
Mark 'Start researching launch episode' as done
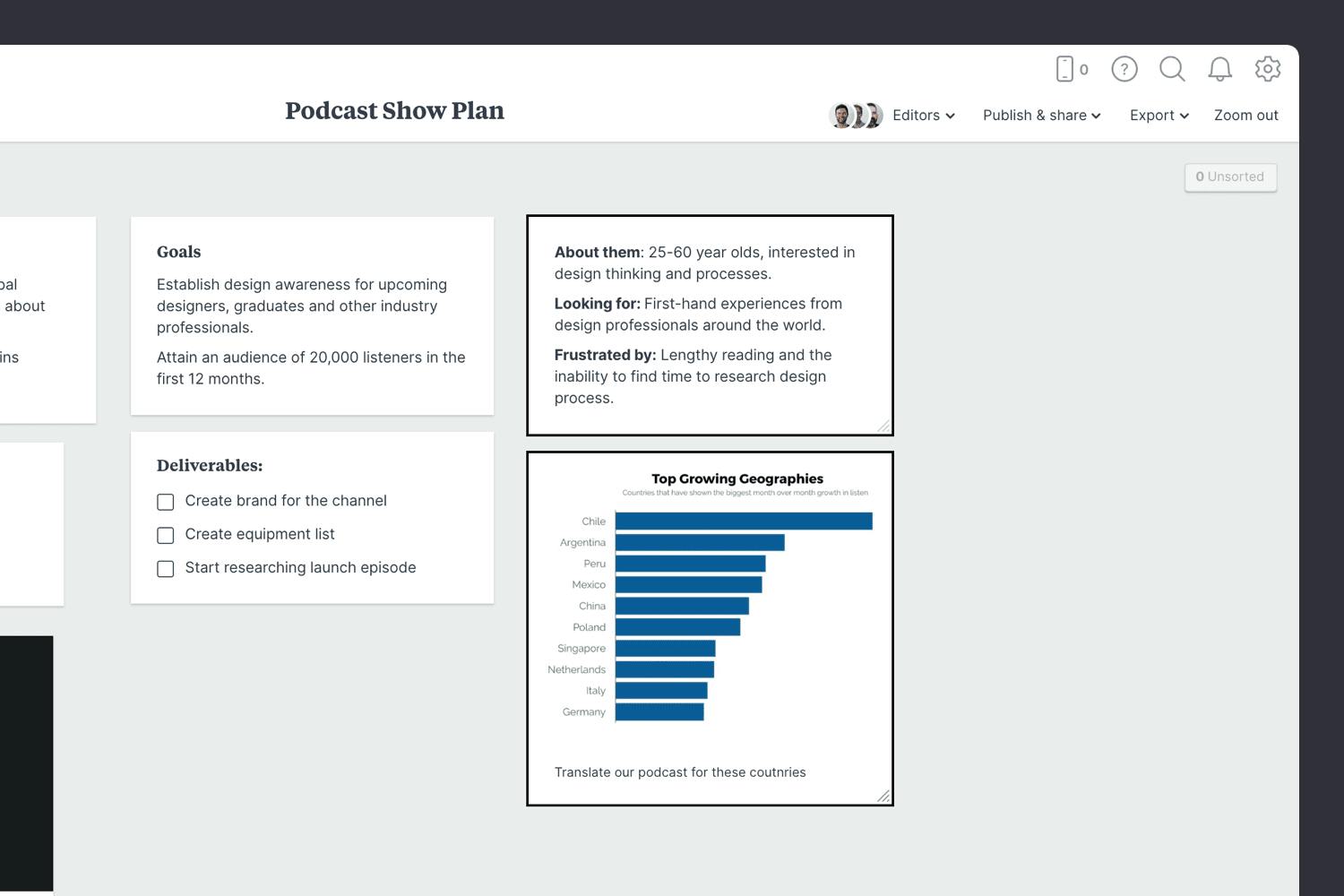pyautogui.click(x=166, y=569)
